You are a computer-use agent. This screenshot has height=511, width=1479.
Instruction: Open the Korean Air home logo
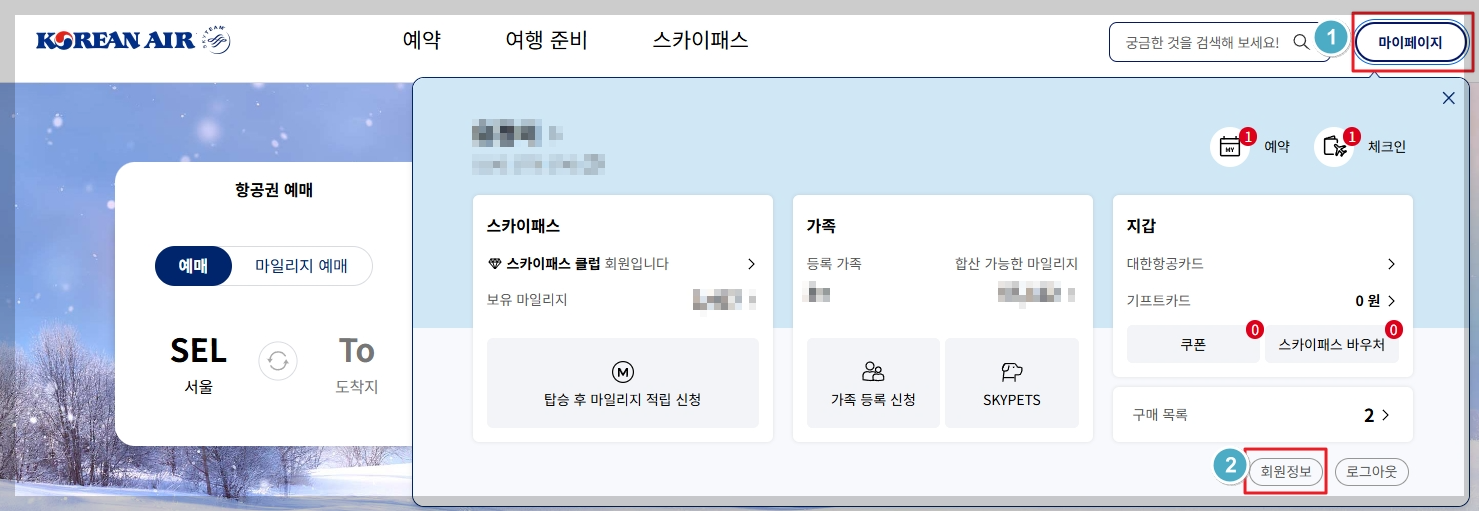coord(133,42)
